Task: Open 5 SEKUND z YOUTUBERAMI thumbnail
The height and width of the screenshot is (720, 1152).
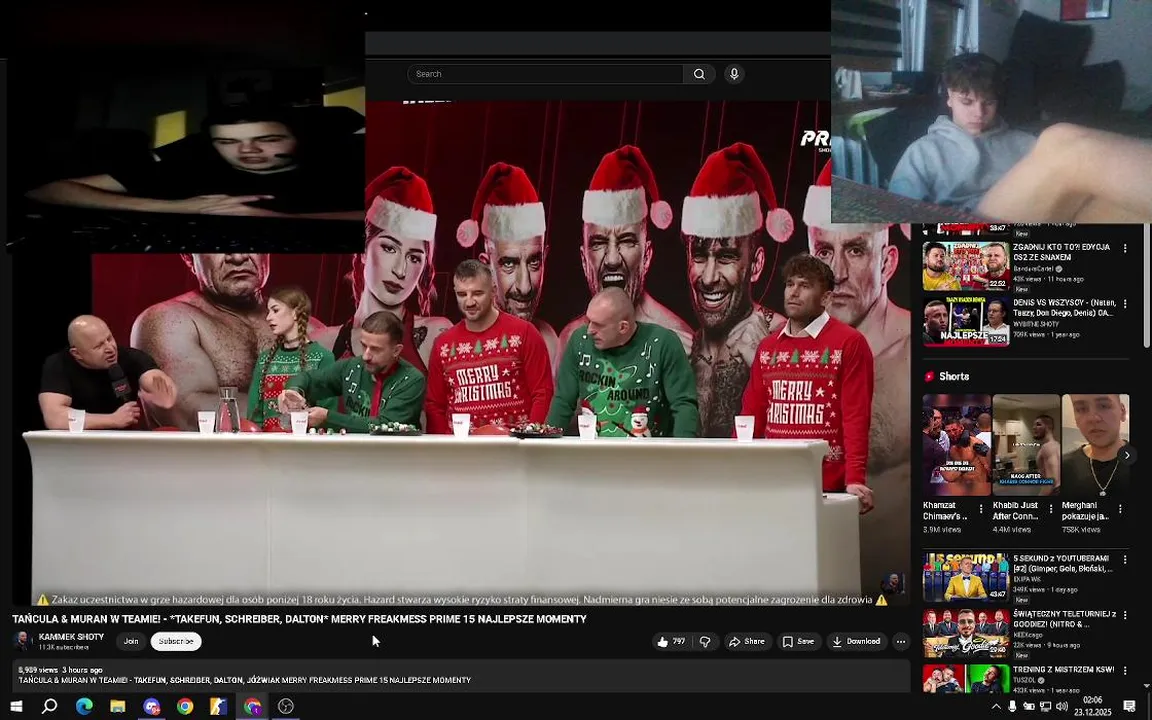Action: click(x=966, y=577)
